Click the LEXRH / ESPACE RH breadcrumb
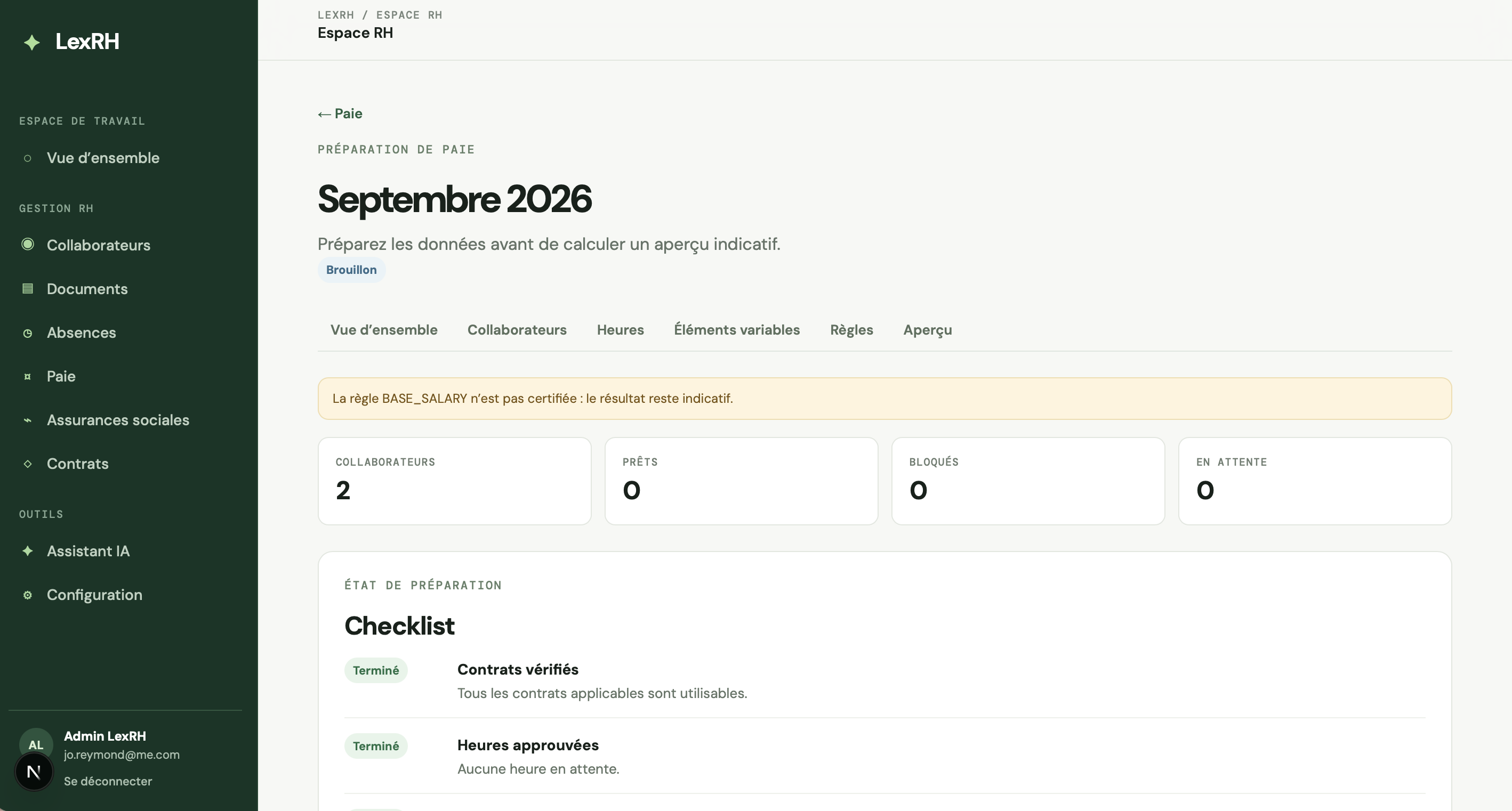 point(380,15)
